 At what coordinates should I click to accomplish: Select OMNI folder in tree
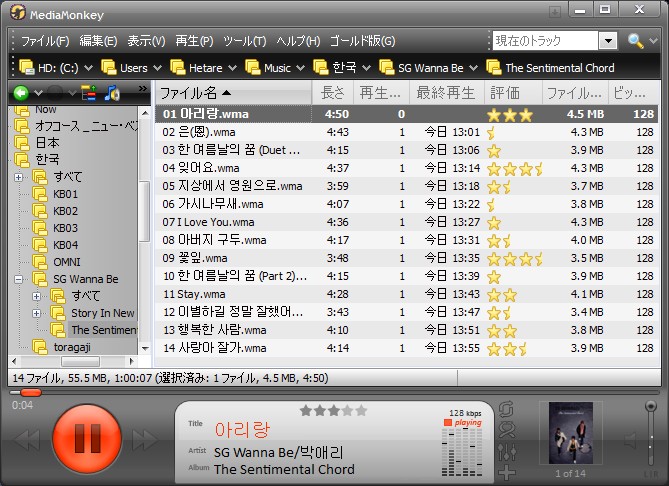click(x=67, y=262)
